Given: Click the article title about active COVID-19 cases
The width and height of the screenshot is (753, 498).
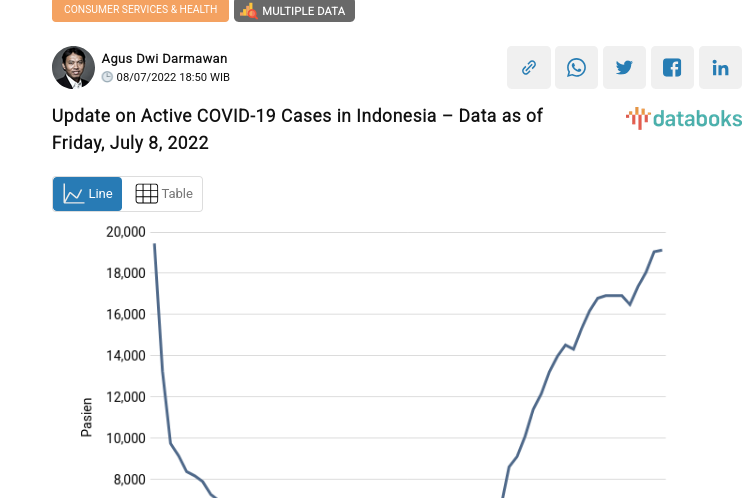Looking at the screenshot, I should coord(297,128).
